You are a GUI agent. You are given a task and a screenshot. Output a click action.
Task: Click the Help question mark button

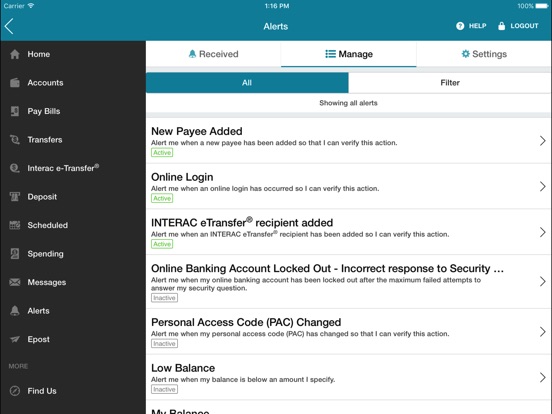[471, 26]
